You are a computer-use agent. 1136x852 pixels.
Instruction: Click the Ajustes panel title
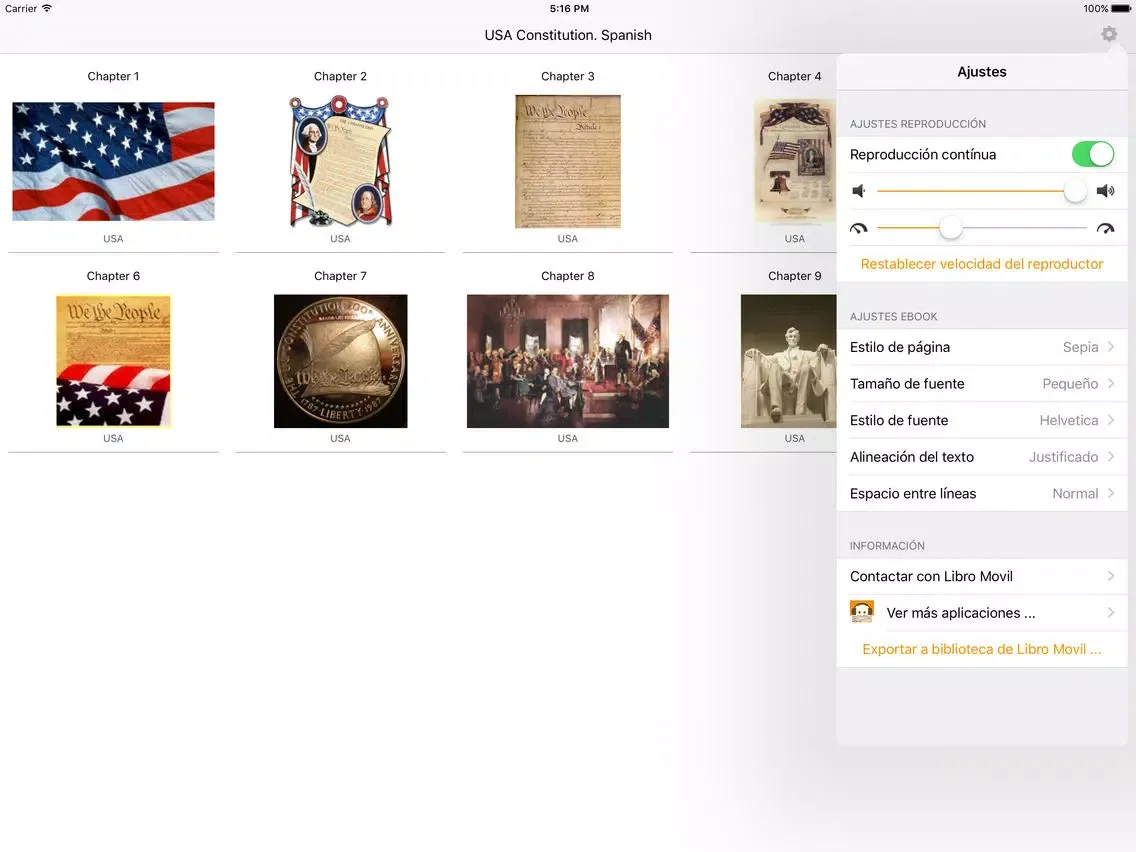pyautogui.click(x=982, y=72)
